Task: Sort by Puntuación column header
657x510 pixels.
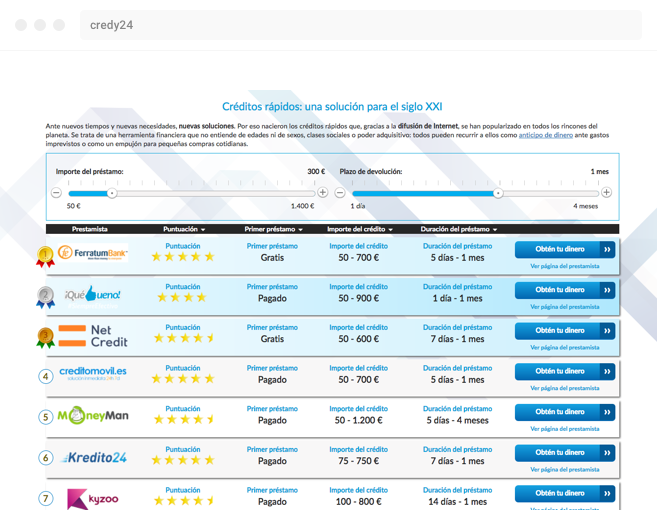Action: point(184,229)
